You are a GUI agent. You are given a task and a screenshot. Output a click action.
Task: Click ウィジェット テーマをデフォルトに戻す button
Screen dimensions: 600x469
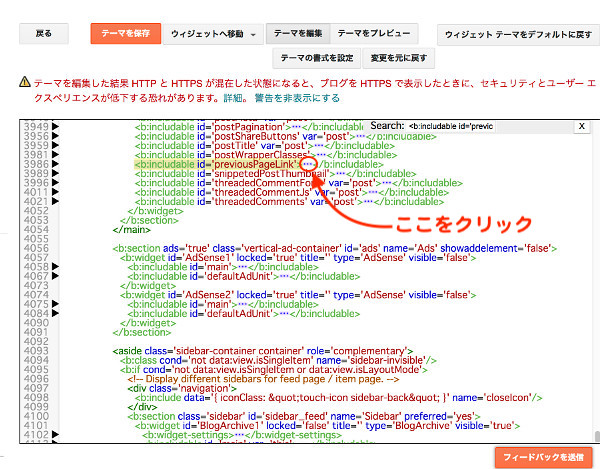[518, 34]
